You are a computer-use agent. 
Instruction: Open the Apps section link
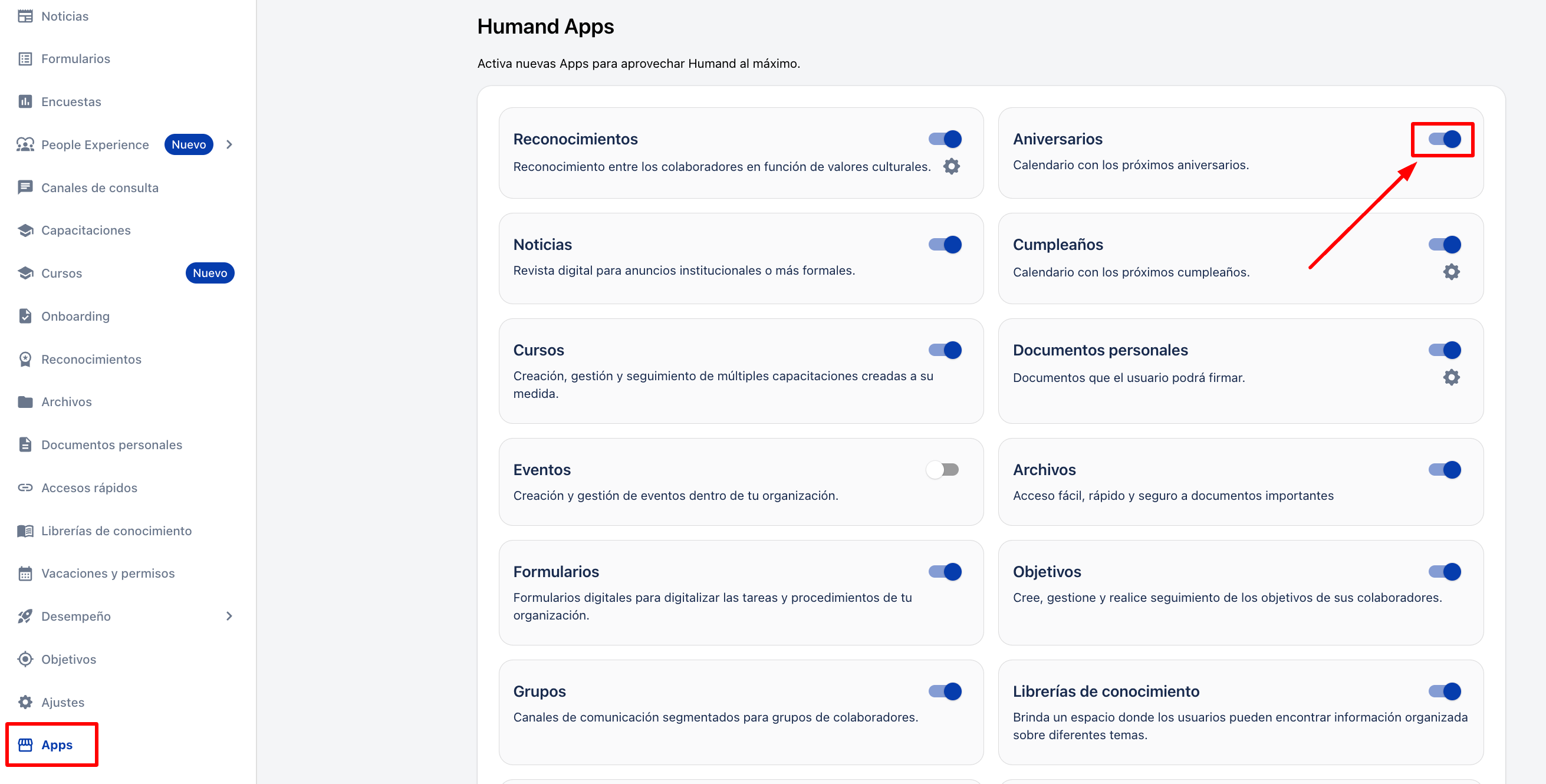(57, 745)
